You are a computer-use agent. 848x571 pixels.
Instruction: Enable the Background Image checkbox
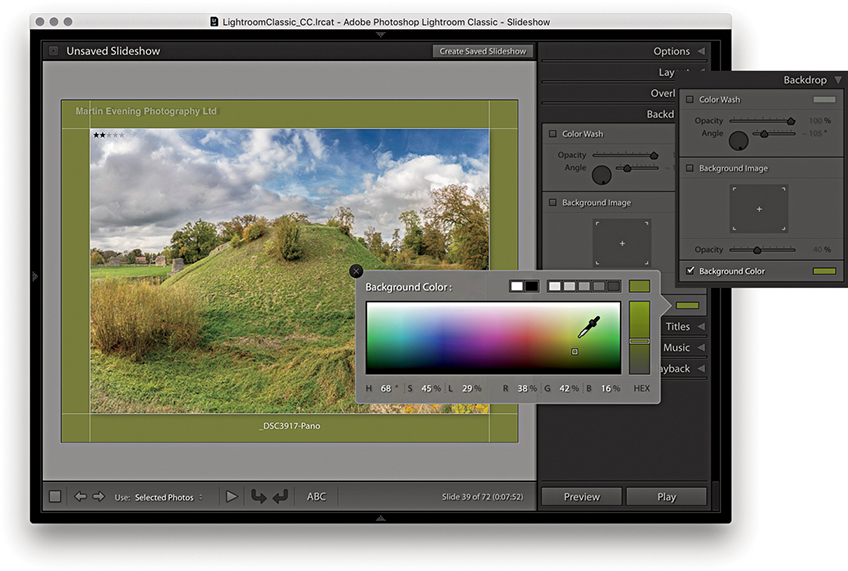click(x=691, y=168)
